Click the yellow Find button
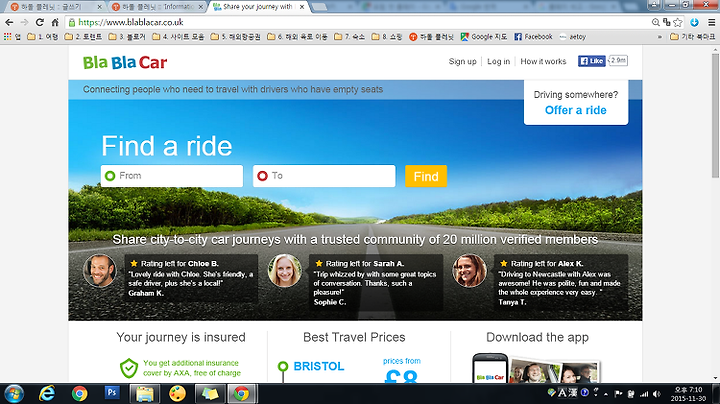The height and width of the screenshot is (404, 720). click(426, 176)
